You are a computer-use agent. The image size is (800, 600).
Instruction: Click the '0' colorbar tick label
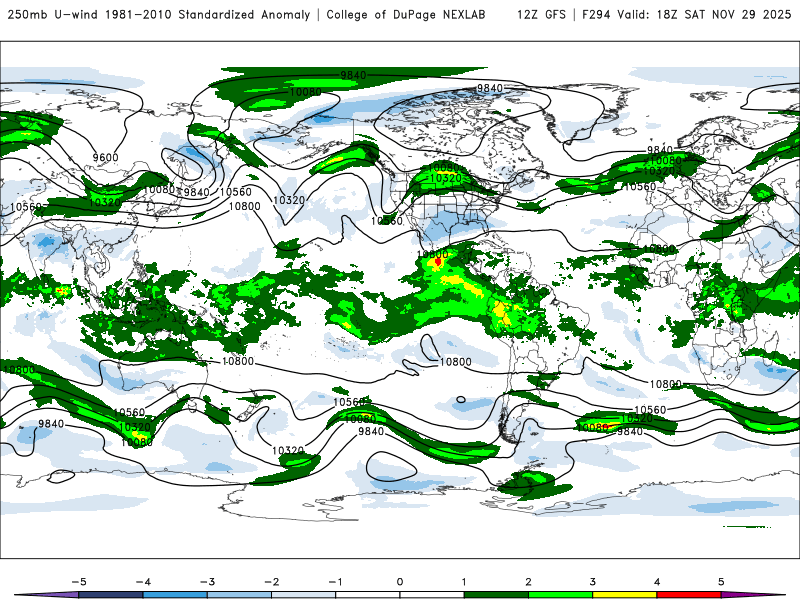400,582
